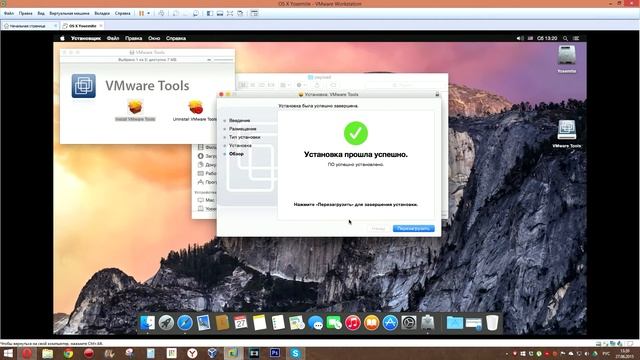Image resolution: width=640 pixels, height=360 pixels.
Task: Switch to OS X Yosemite tab
Action: point(82,26)
